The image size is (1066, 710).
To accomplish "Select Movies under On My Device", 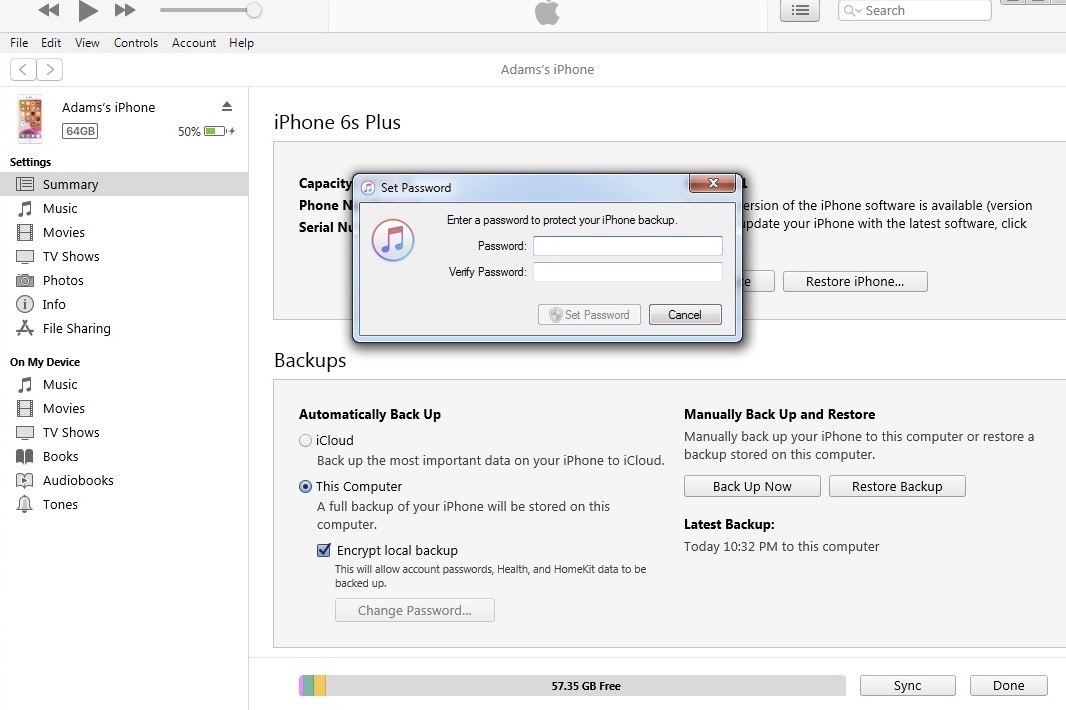I will tap(124, 408).
